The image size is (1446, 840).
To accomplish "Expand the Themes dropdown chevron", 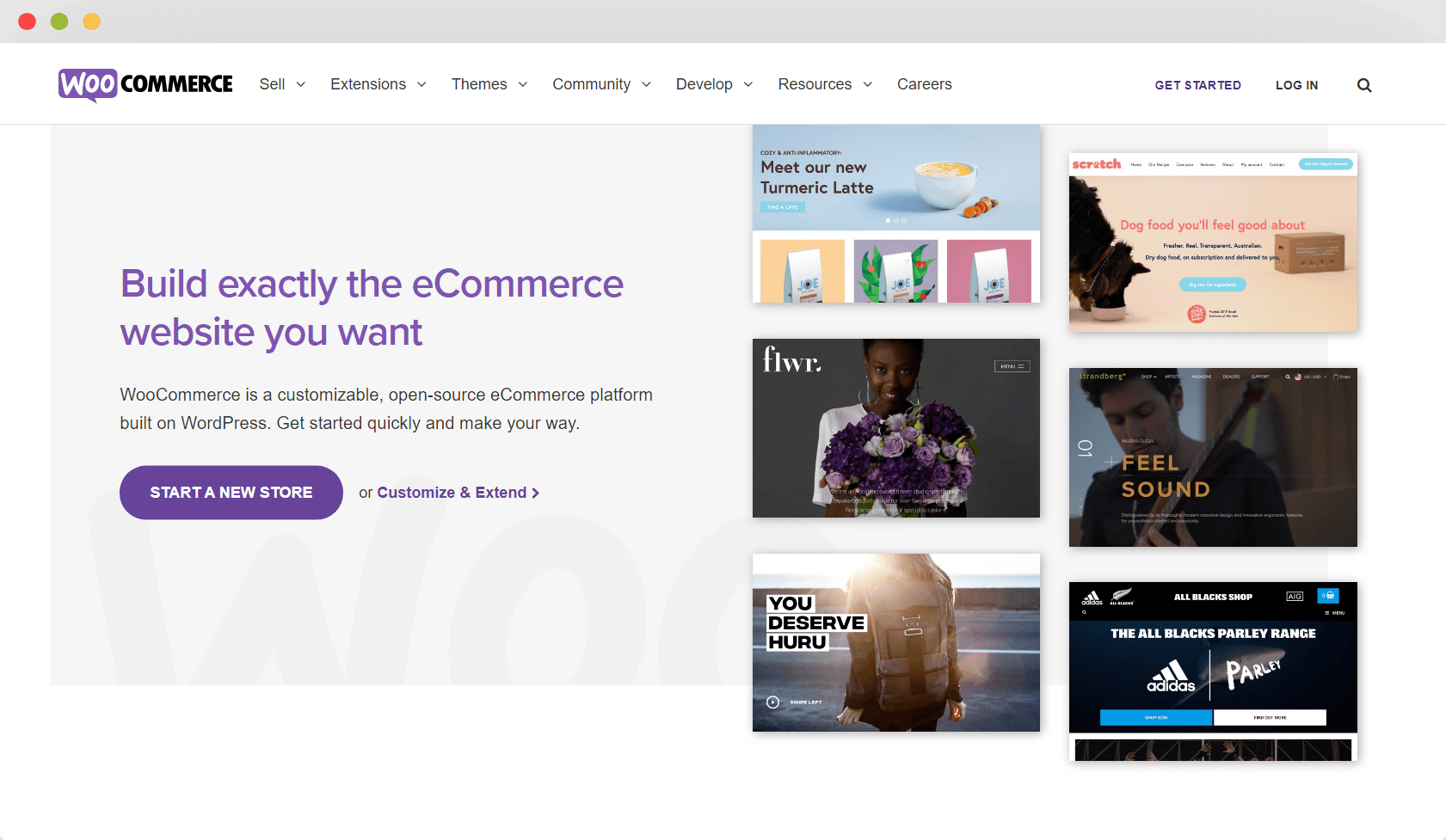I will coord(523,84).
